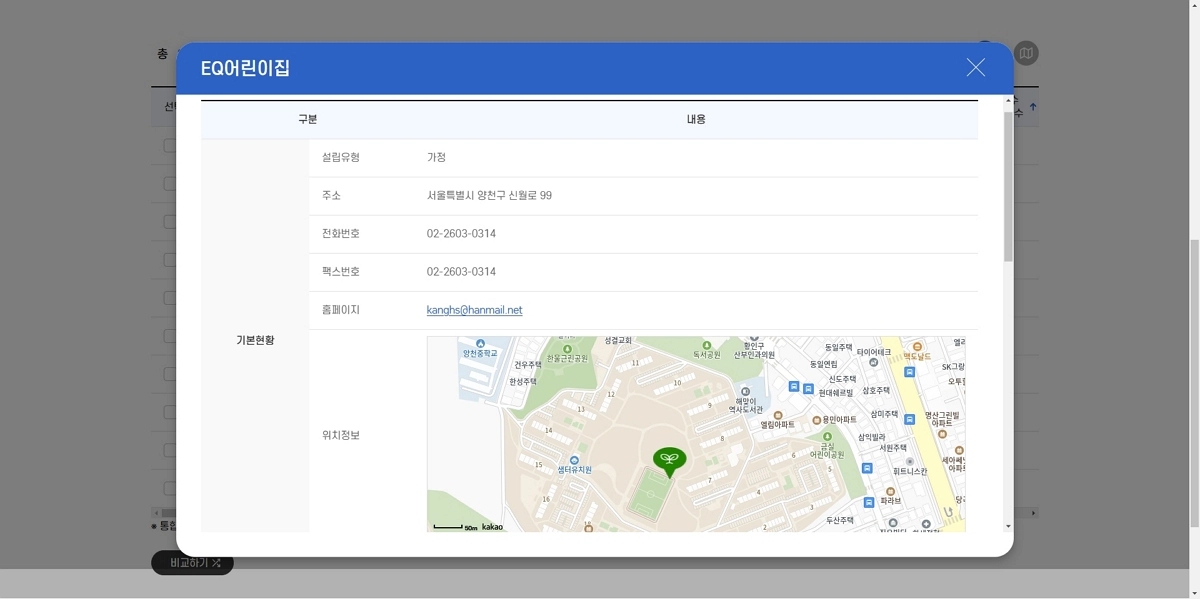
Task: Click the 해맞이역사도서관 library icon
Action: pos(745,391)
